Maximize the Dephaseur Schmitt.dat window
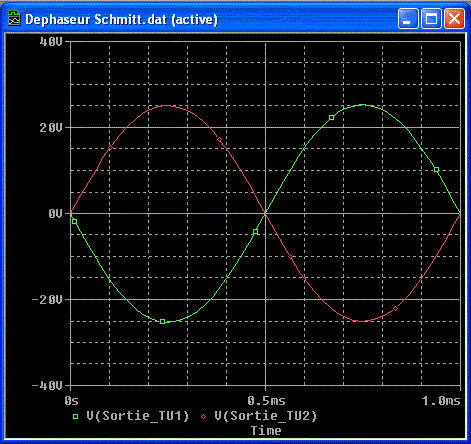Screen dimensions: 471x444 pos(431,19)
